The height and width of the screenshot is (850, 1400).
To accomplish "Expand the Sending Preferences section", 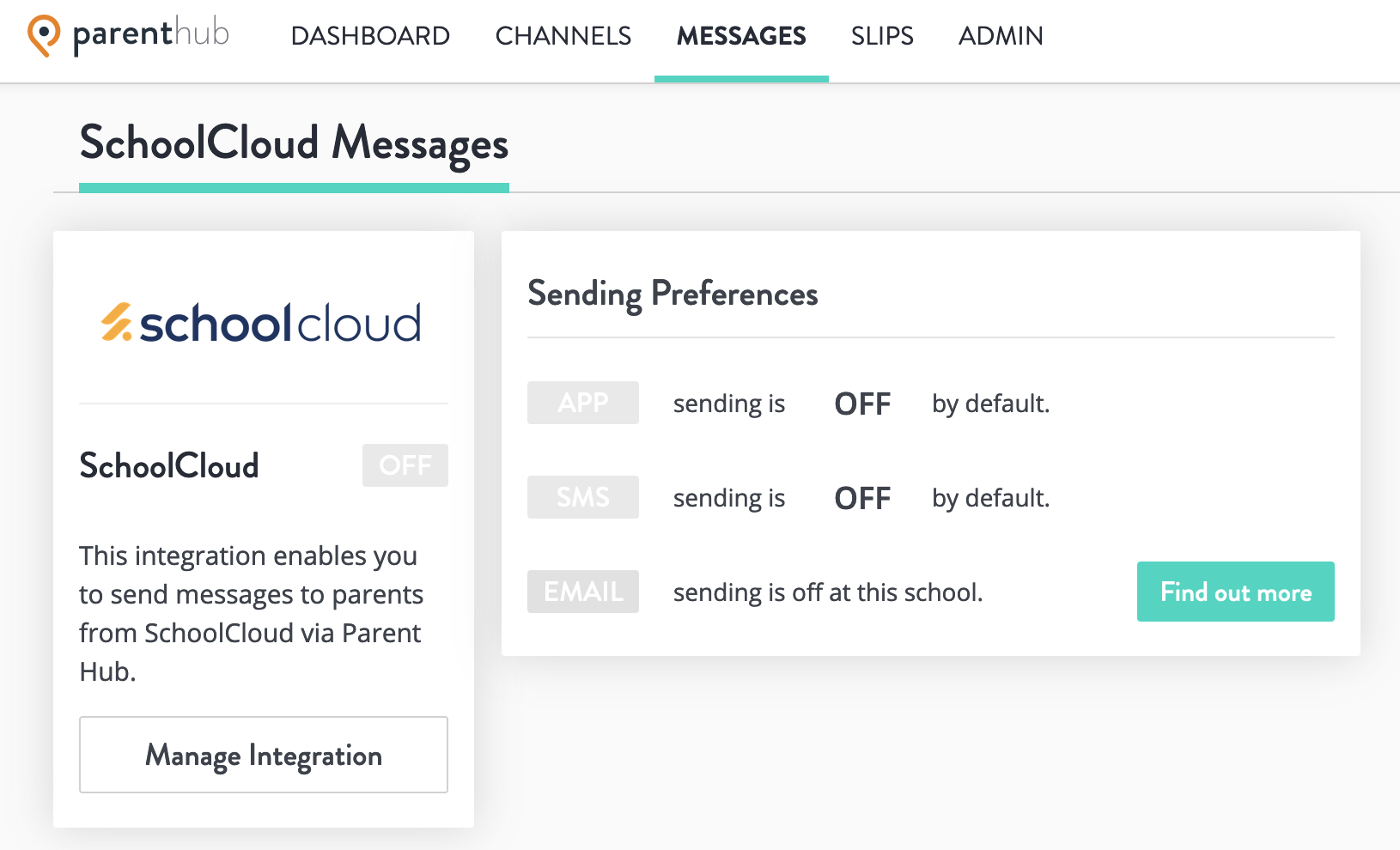I will coord(673,294).
